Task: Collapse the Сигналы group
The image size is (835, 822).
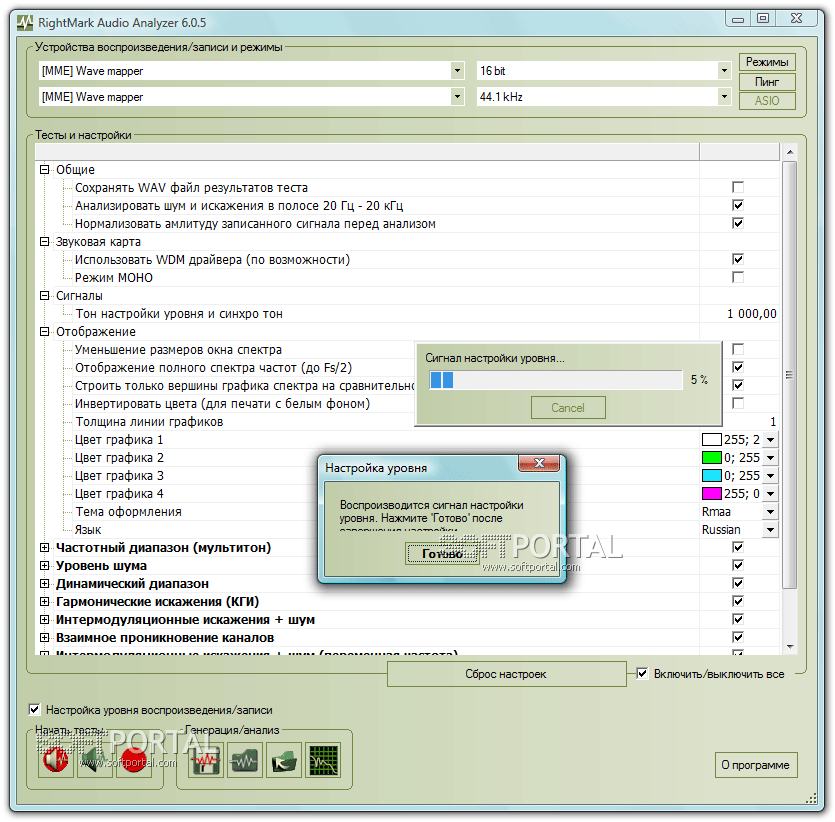Action: pos(45,295)
